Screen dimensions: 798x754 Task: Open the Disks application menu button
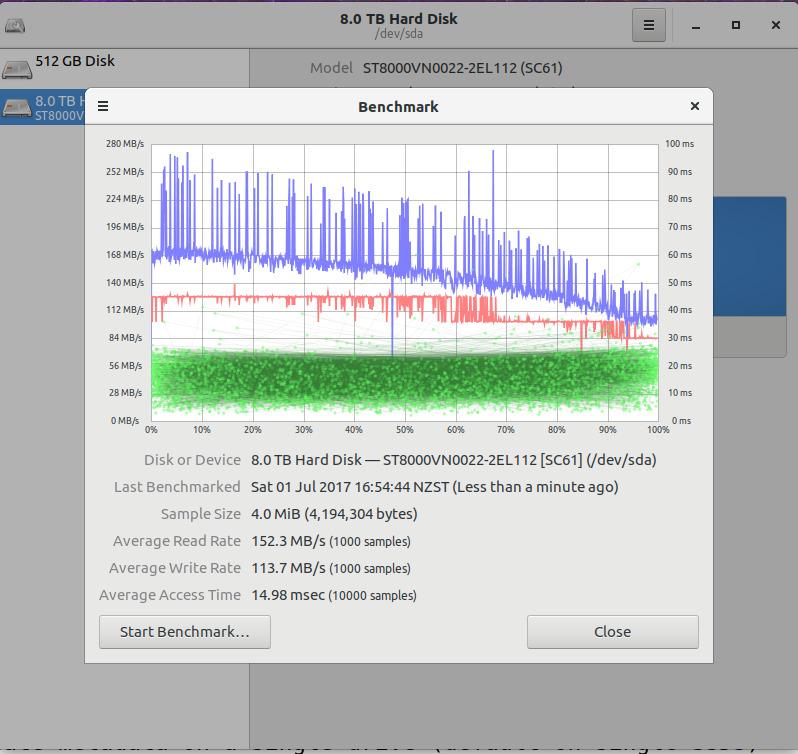tap(648, 25)
